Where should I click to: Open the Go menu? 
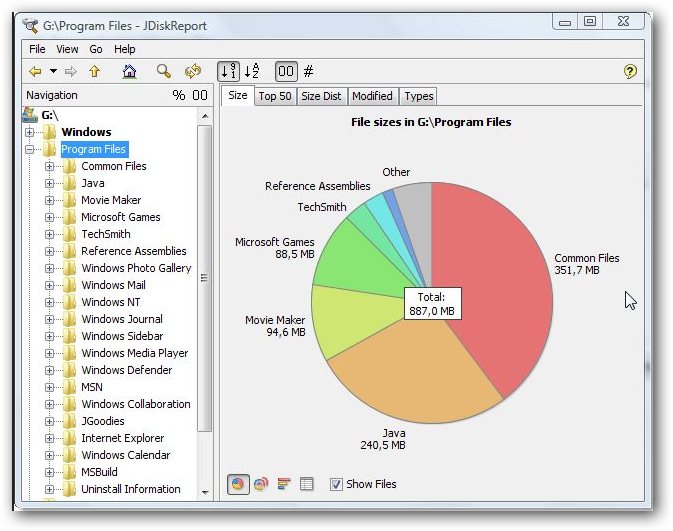pos(96,49)
